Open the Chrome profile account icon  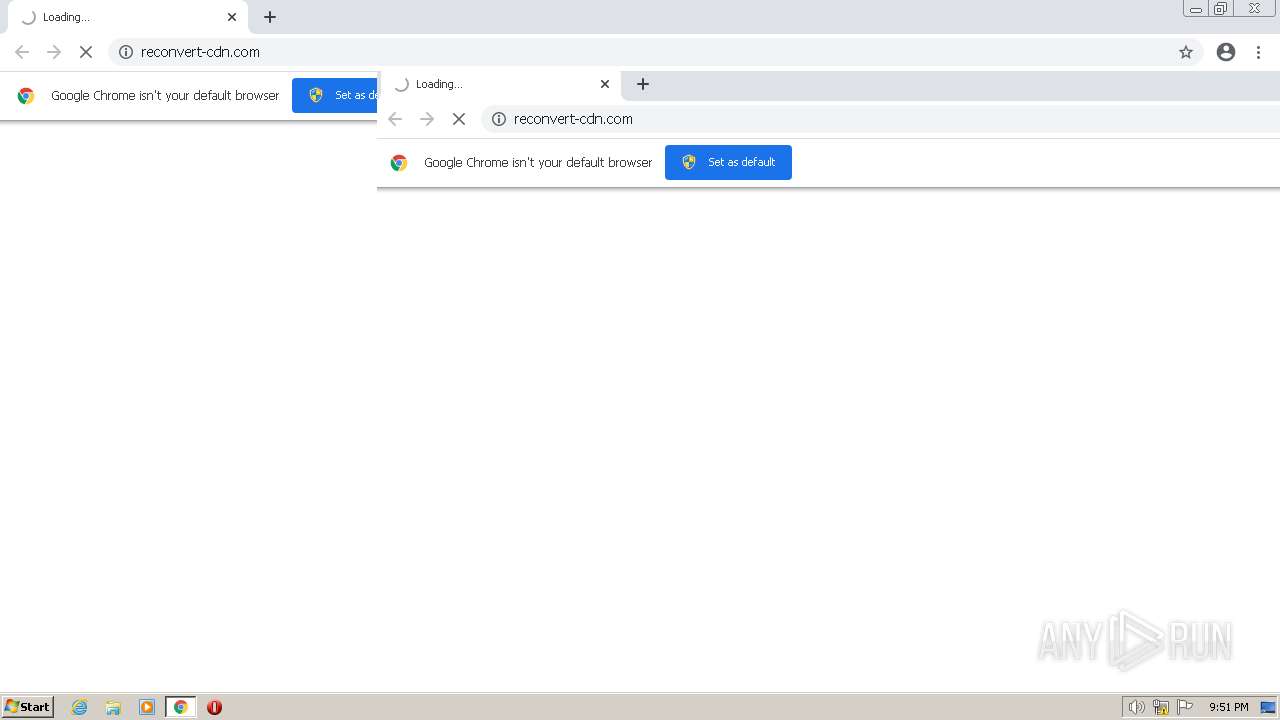coord(1226,52)
